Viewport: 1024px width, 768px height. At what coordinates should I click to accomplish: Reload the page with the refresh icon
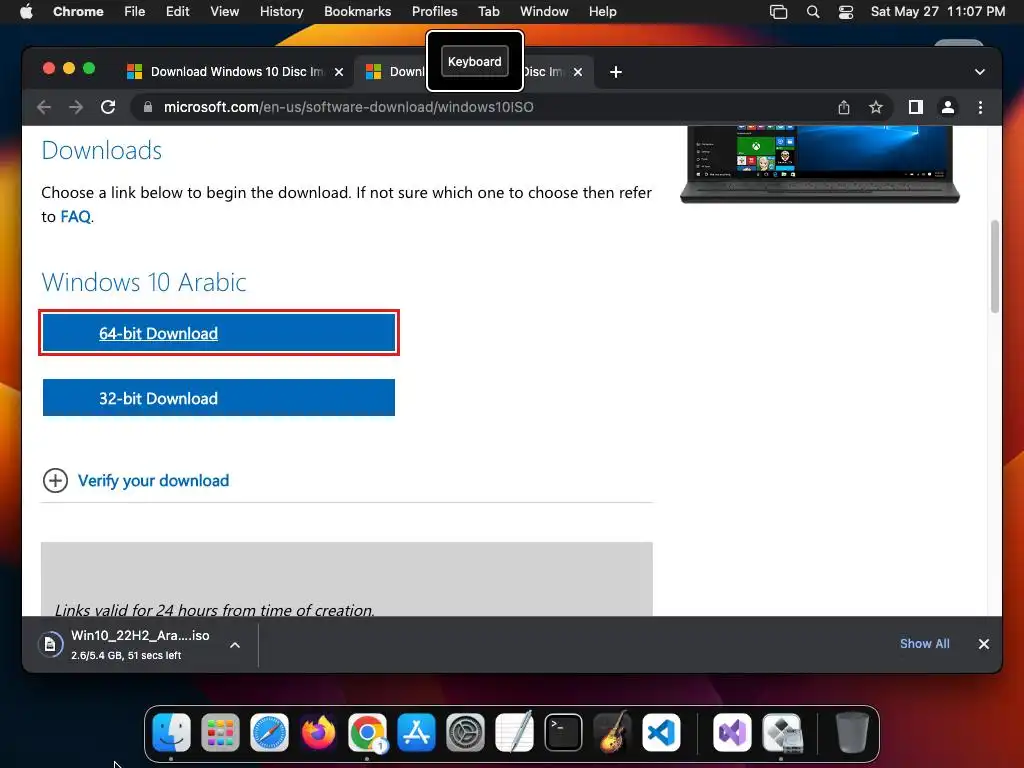tap(108, 107)
